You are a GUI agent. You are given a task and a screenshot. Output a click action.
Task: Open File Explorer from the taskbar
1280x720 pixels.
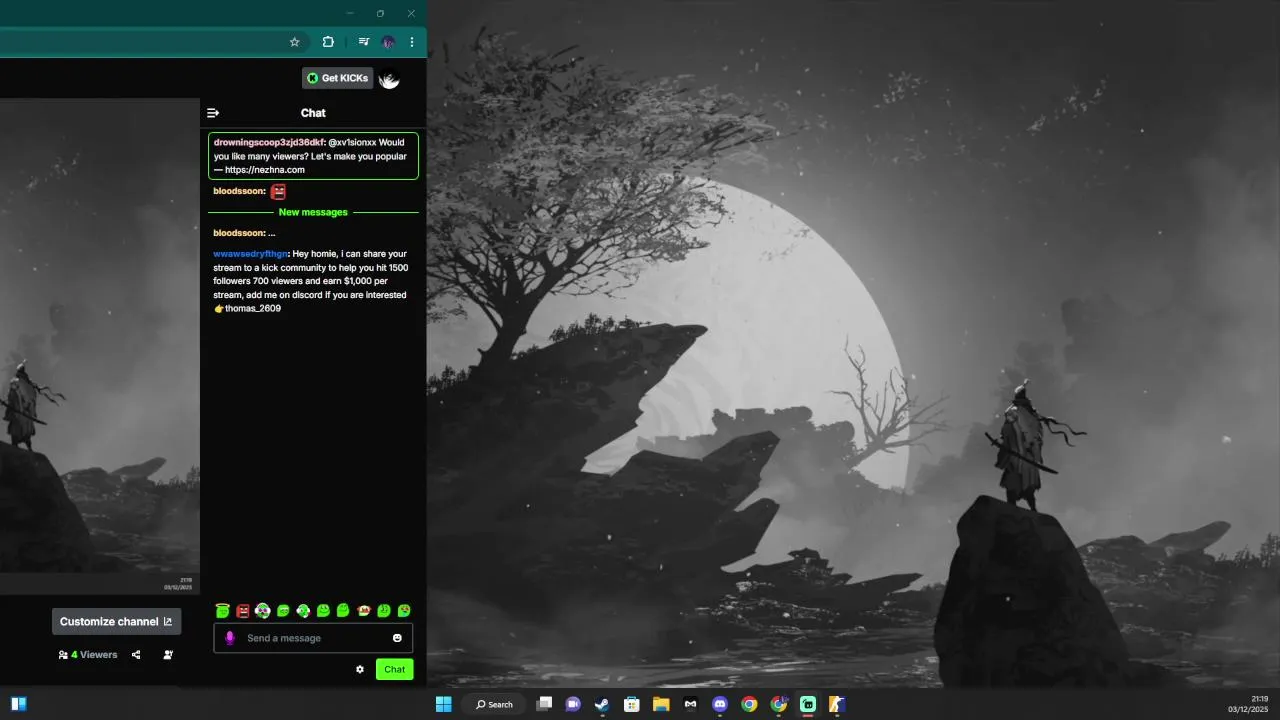(x=661, y=704)
